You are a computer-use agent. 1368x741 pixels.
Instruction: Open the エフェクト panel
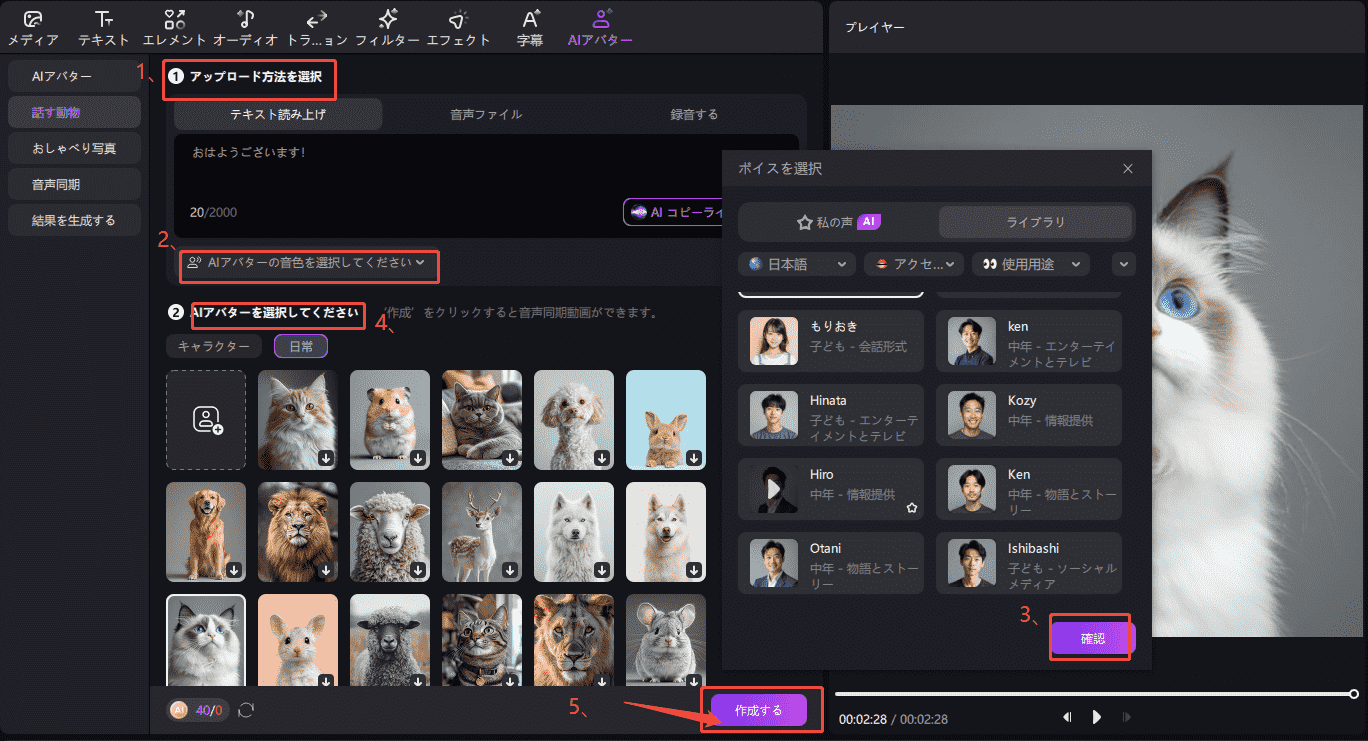pyautogui.click(x=460, y=25)
